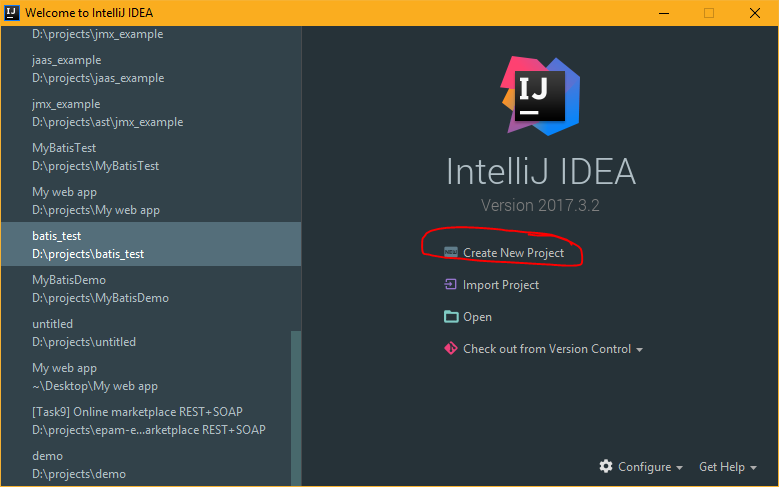
Task: Open recent project untitled
Action: 151,332
